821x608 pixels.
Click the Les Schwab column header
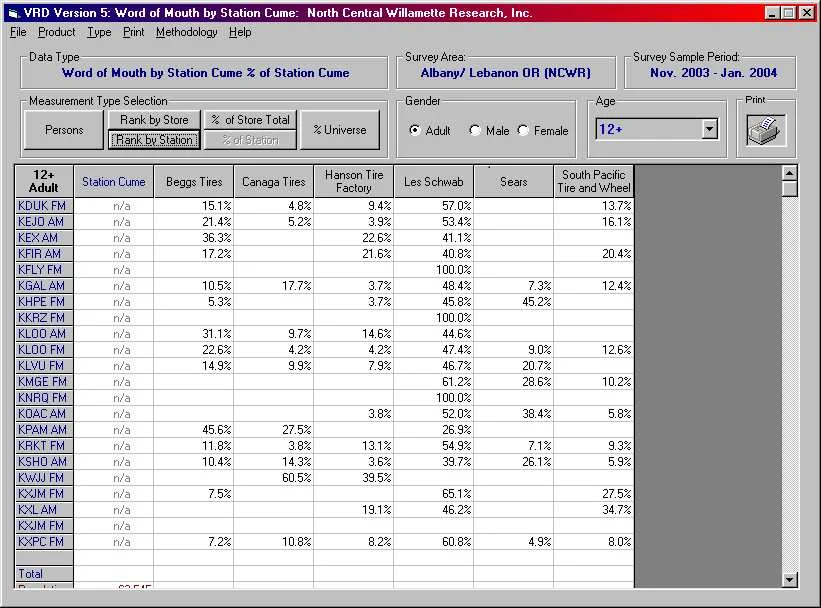point(434,181)
